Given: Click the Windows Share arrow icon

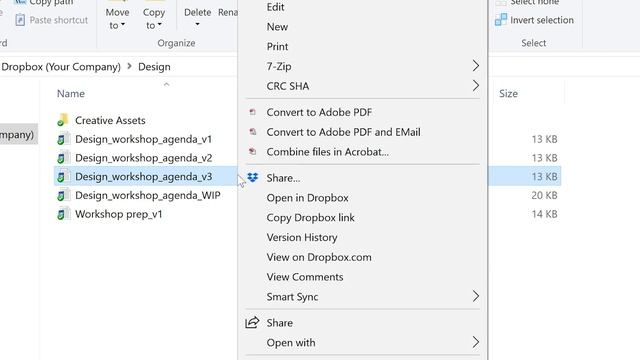Looking at the screenshot, I should tap(252, 322).
